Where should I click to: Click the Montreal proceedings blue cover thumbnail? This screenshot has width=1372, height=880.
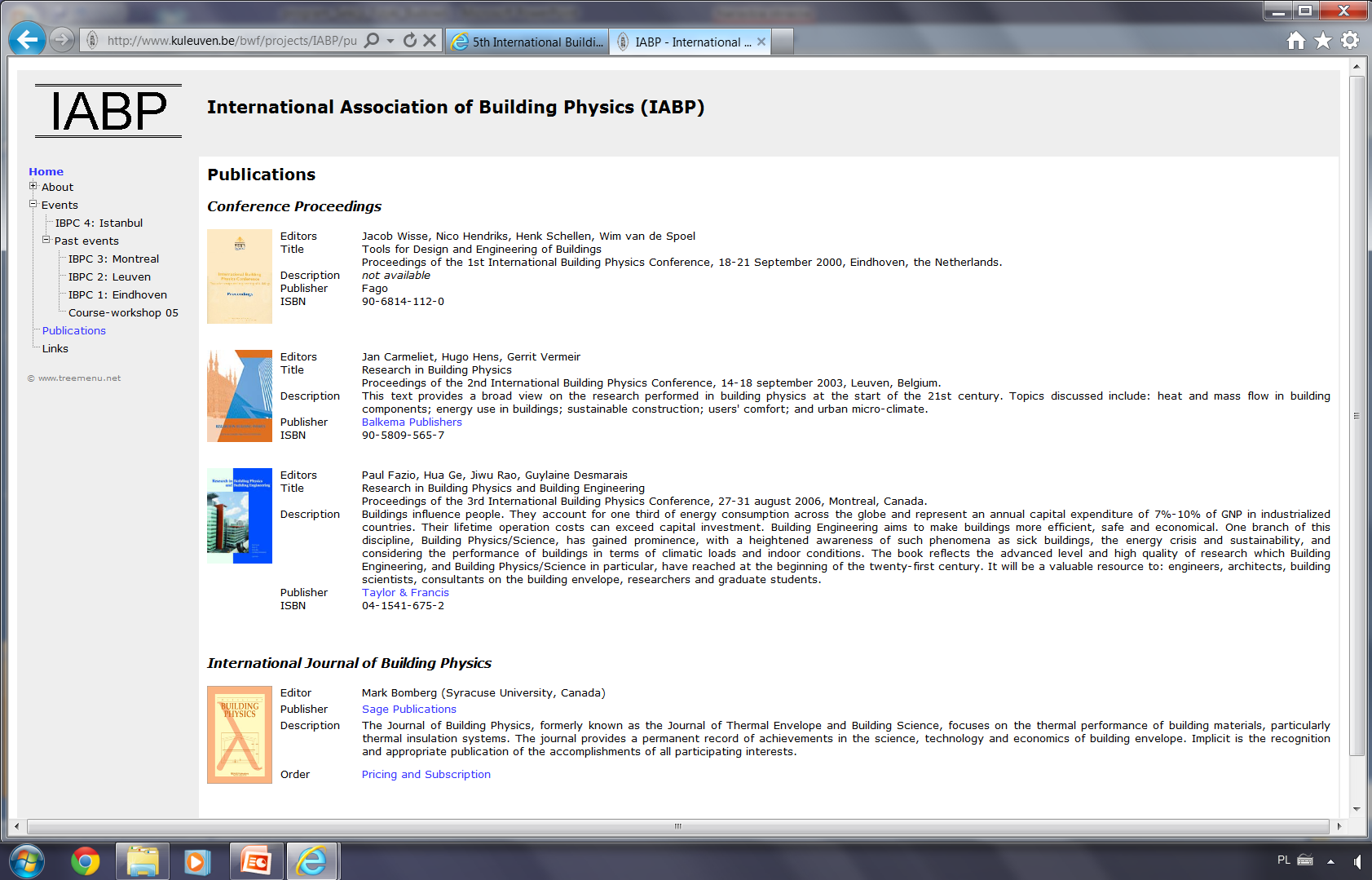click(x=240, y=516)
